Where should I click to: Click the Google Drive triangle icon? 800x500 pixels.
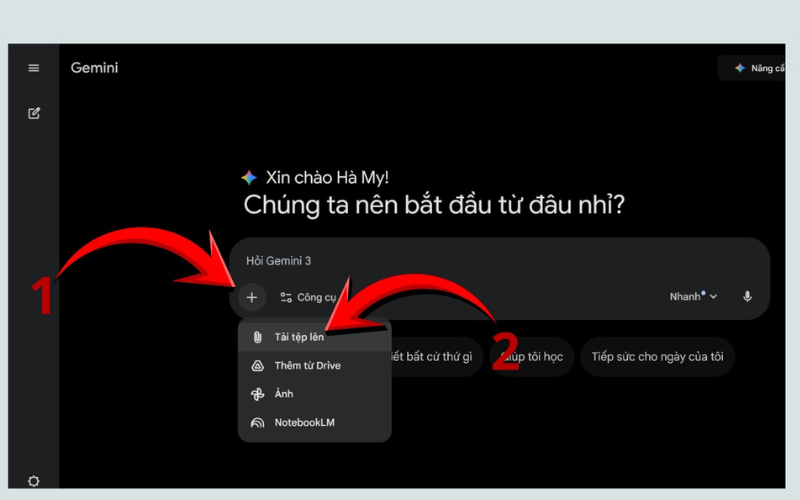click(258, 365)
